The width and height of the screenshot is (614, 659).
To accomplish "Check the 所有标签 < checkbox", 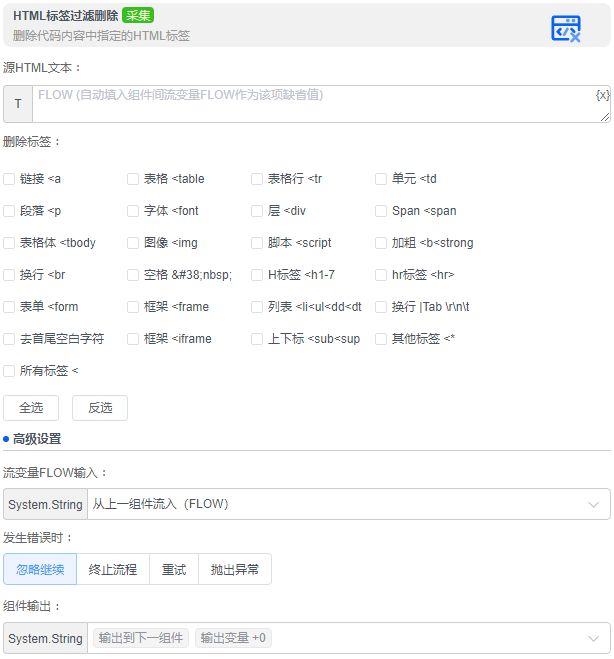I will (9, 371).
